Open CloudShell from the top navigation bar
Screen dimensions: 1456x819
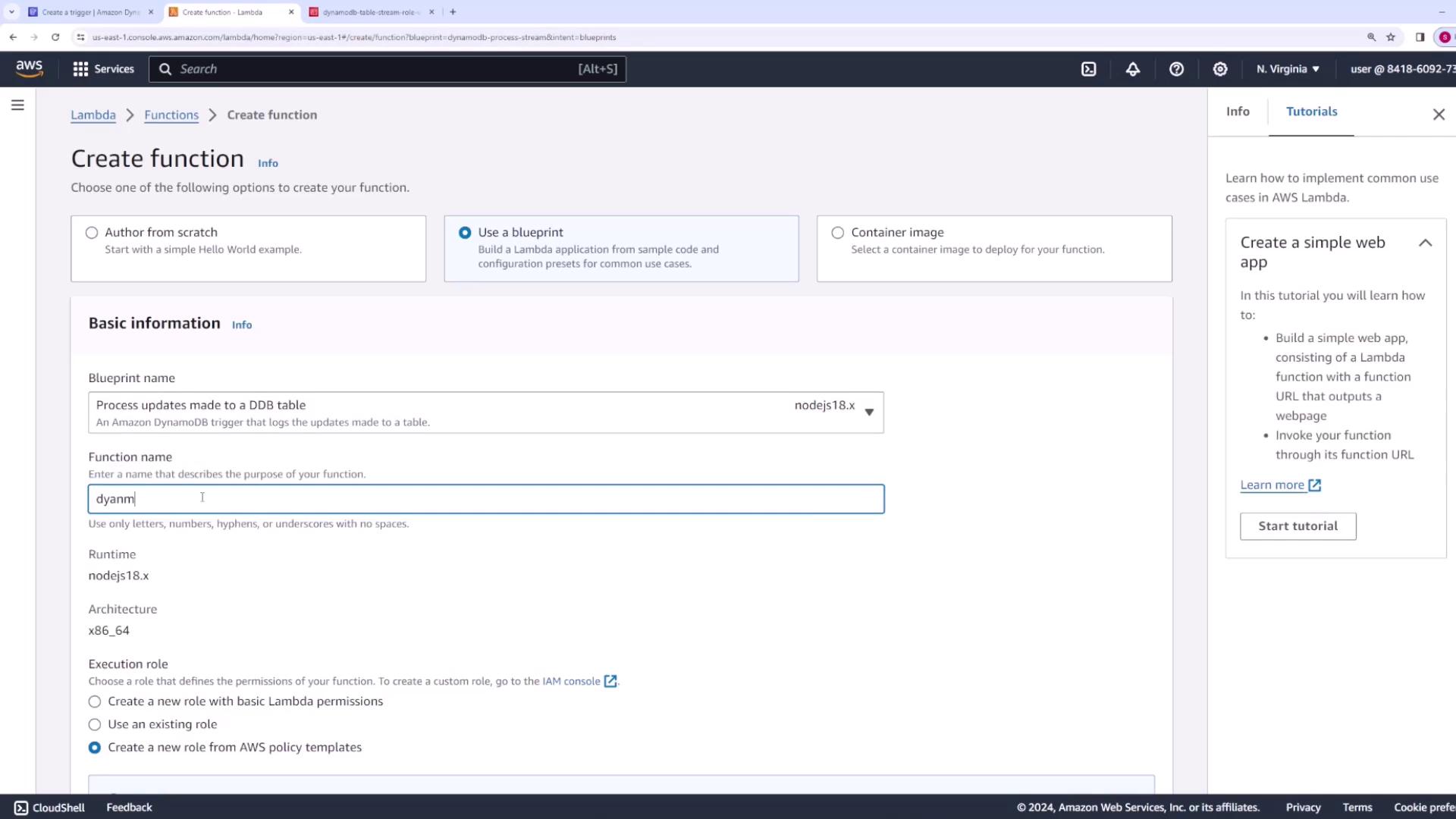tap(1088, 69)
